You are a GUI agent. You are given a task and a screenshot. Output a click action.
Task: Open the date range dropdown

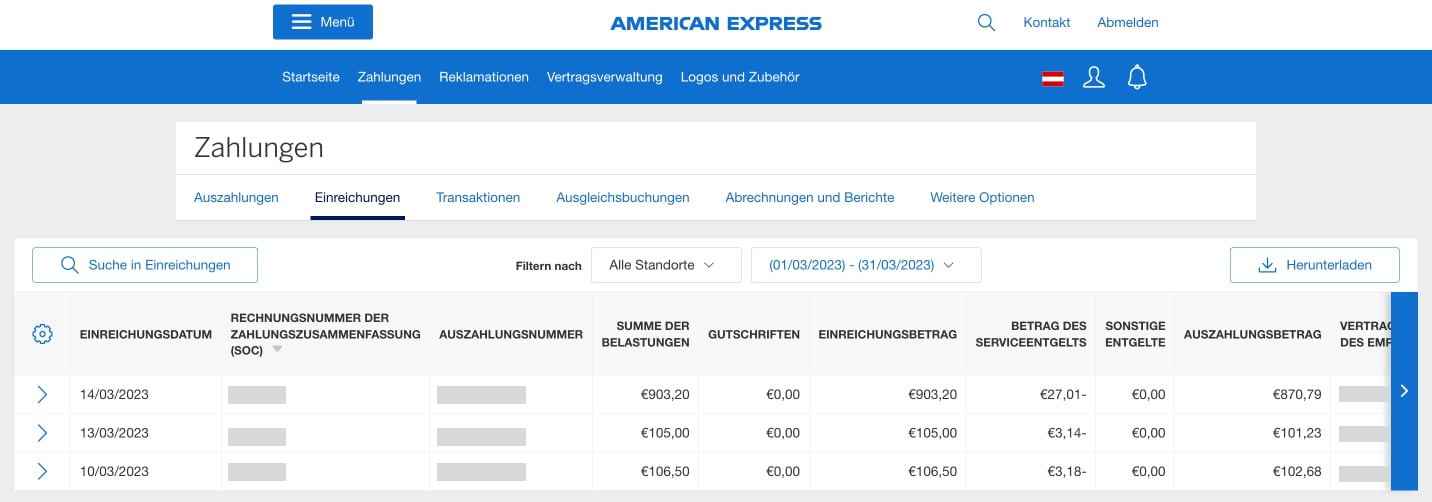866,265
